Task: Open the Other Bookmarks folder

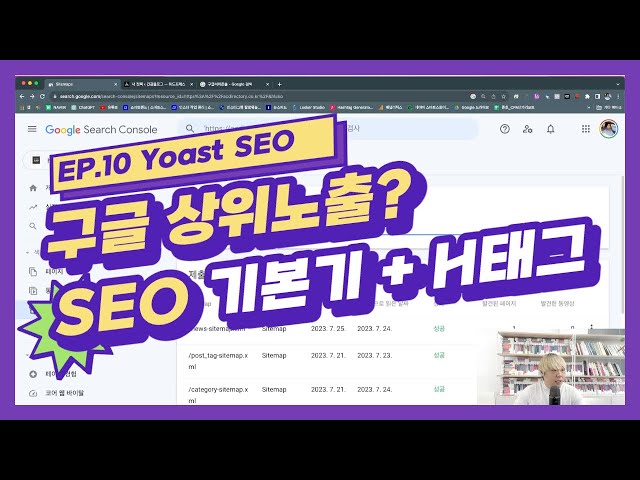Action: tap(609, 107)
